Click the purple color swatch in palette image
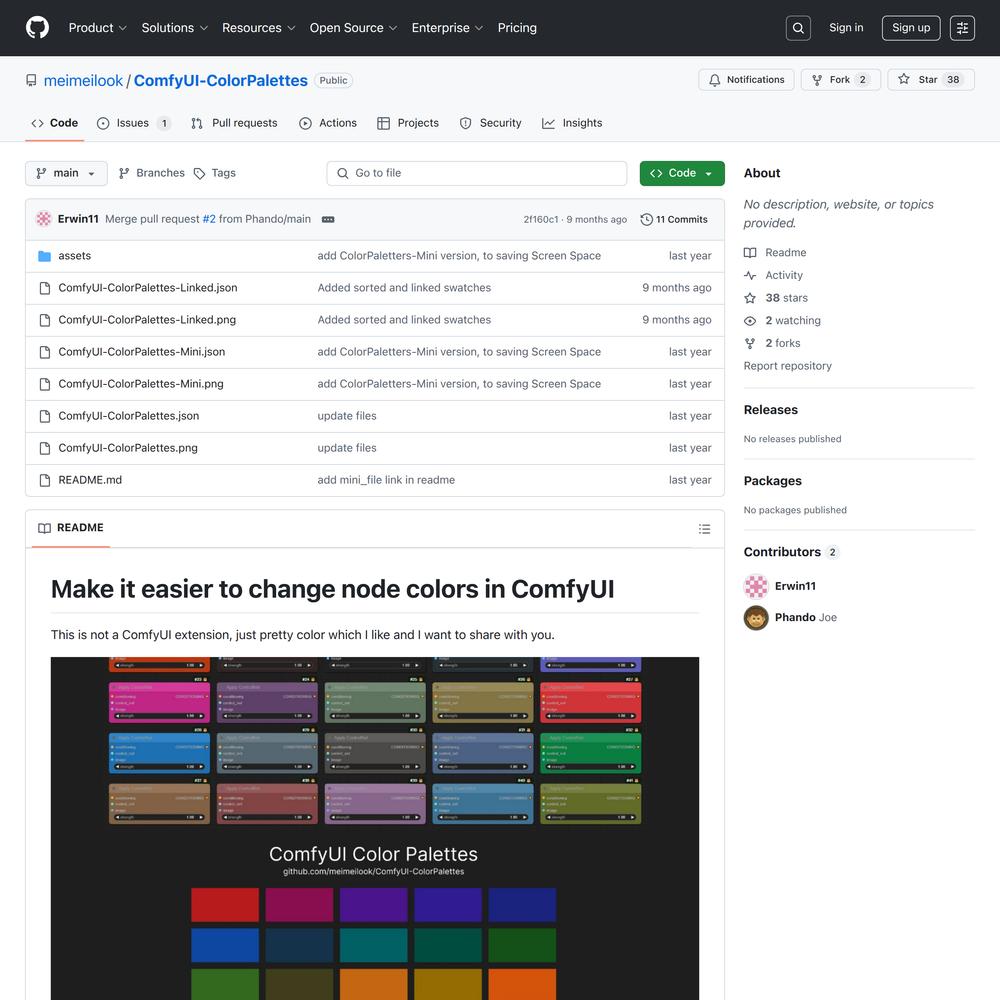 point(374,904)
